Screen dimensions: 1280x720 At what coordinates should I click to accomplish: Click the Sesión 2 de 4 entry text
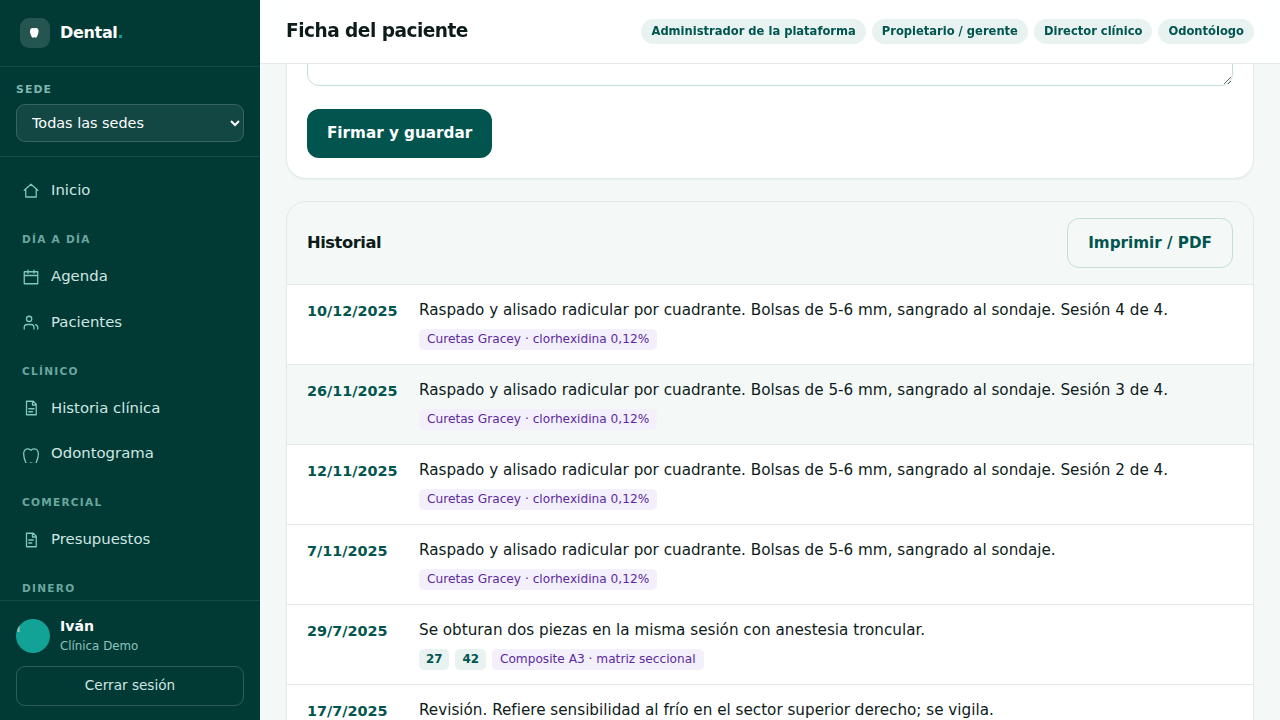pos(793,470)
